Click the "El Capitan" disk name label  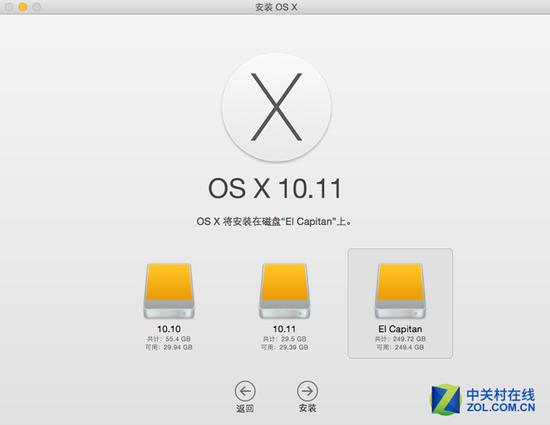pos(400,329)
